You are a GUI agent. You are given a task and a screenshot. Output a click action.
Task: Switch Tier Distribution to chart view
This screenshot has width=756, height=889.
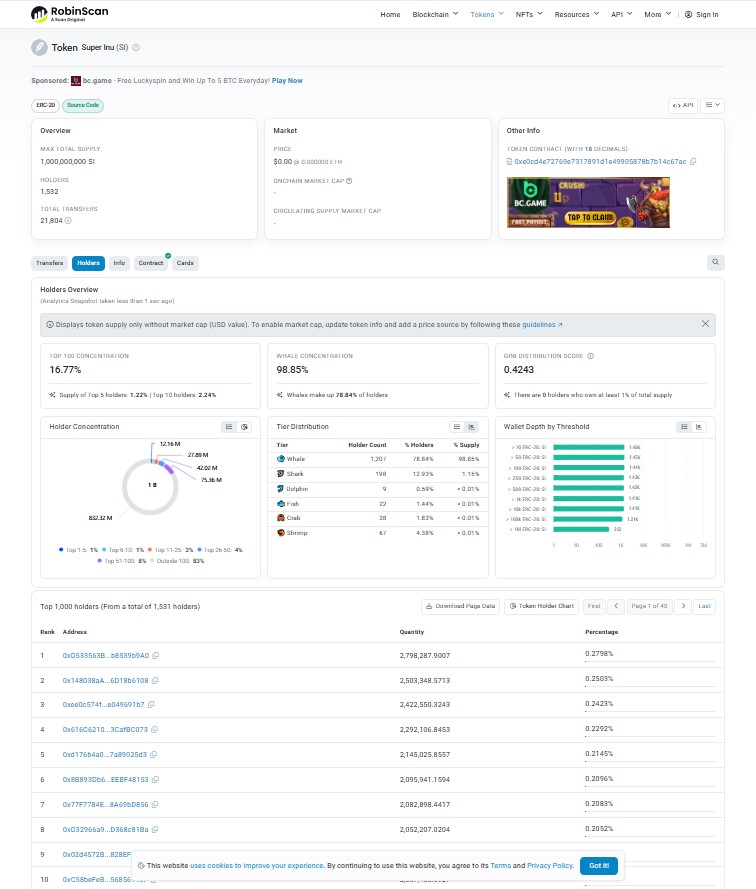(x=471, y=427)
